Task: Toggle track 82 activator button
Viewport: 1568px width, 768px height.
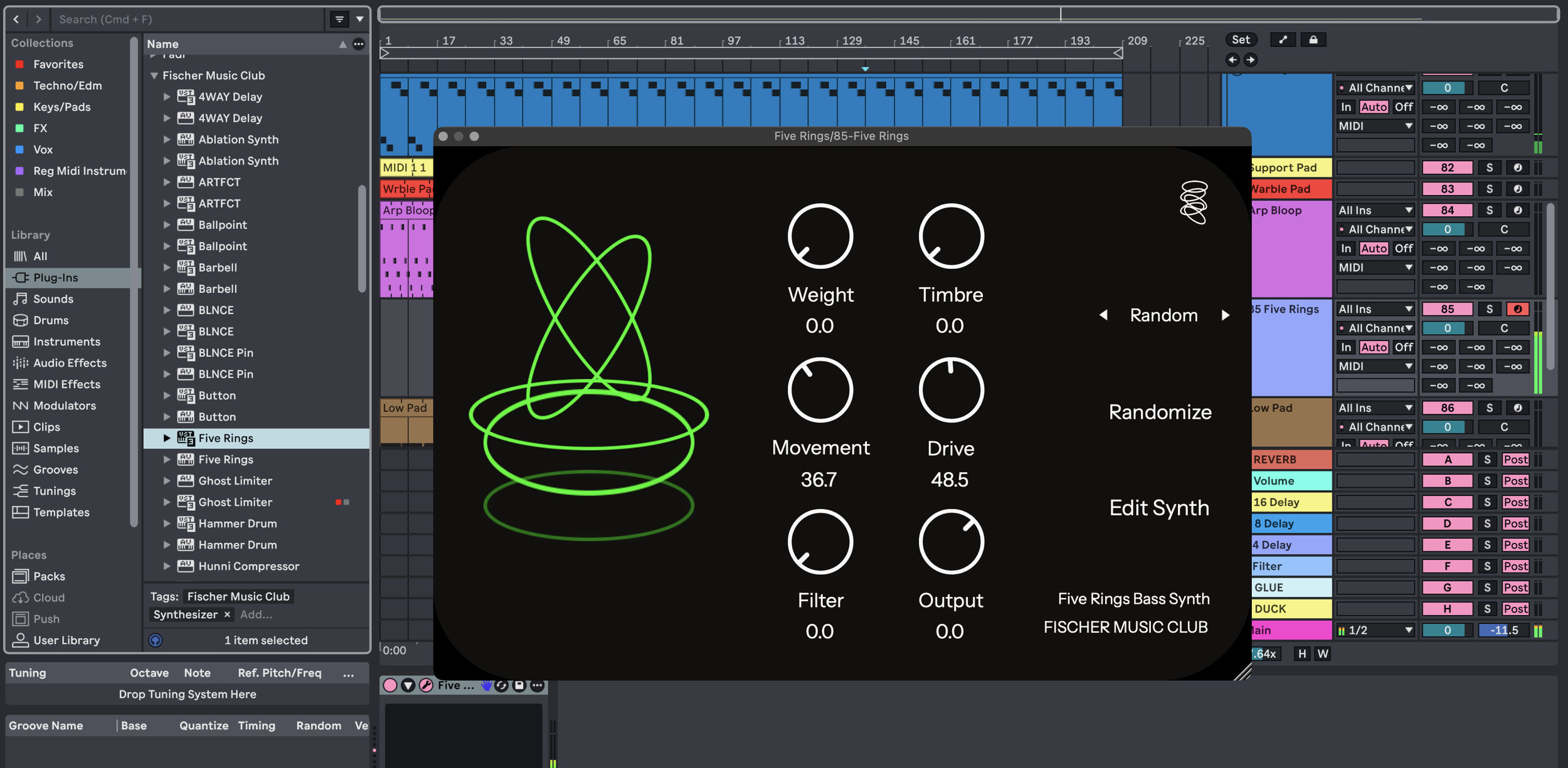Action: click(1448, 167)
